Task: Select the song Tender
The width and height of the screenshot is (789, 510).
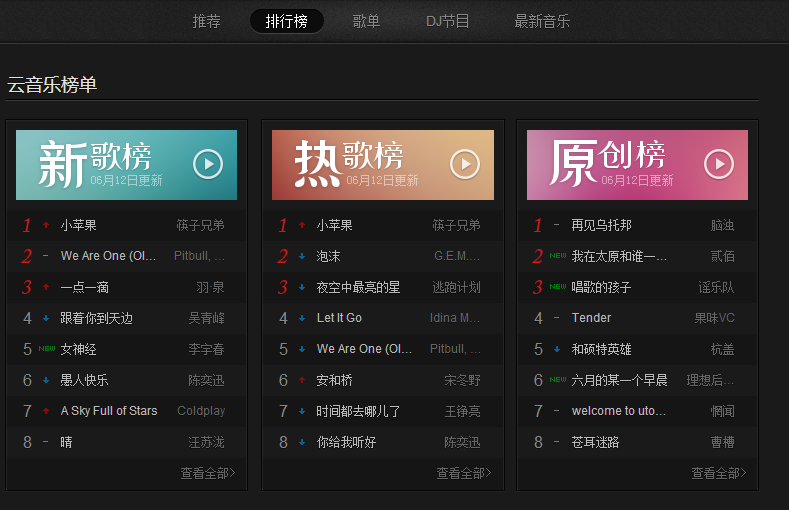Action: click(x=591, y=318)
